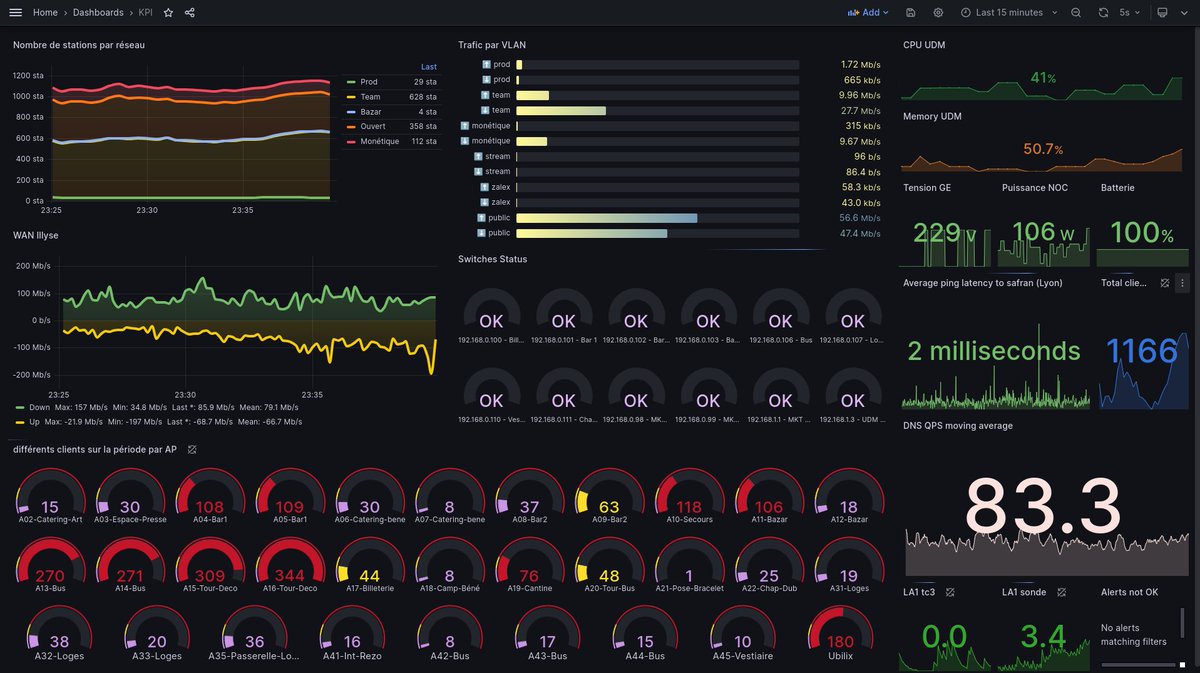Open the WAN Illyse panel title
The image size is (1200, 673).
tap(36, 236)
